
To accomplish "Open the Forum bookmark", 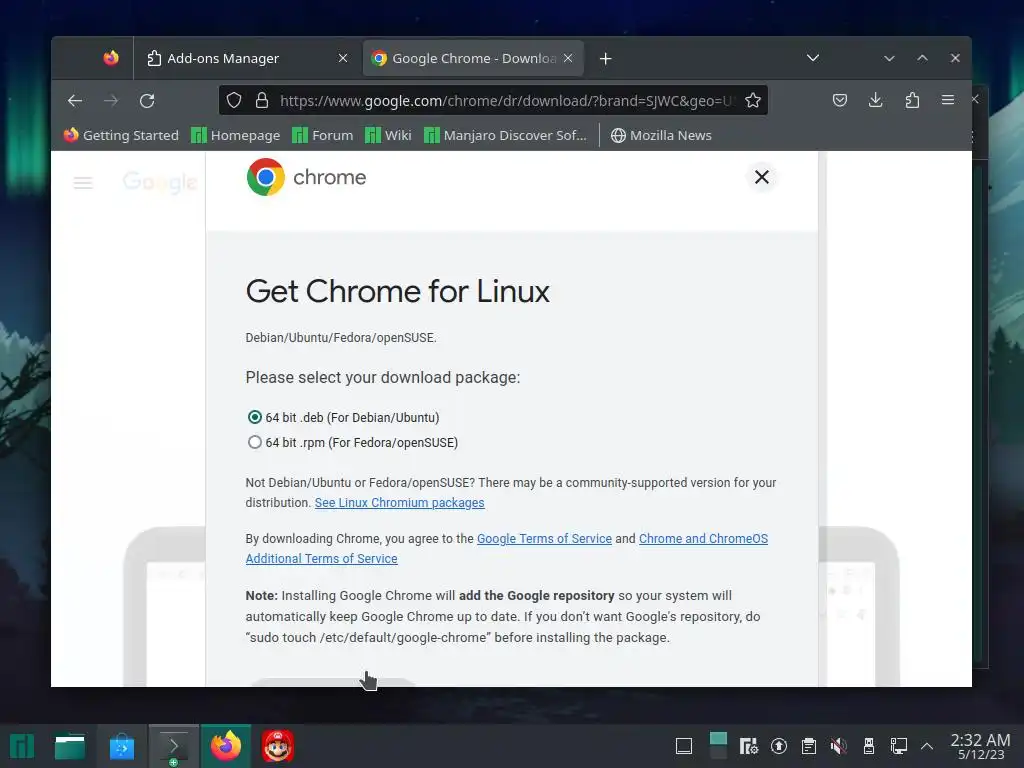I will click(323, 135).
